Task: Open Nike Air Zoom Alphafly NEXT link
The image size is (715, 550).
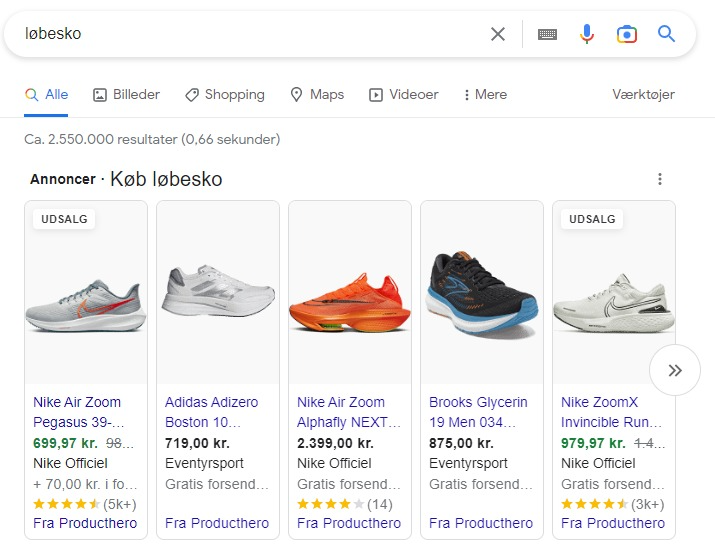Action: (349, 412)
